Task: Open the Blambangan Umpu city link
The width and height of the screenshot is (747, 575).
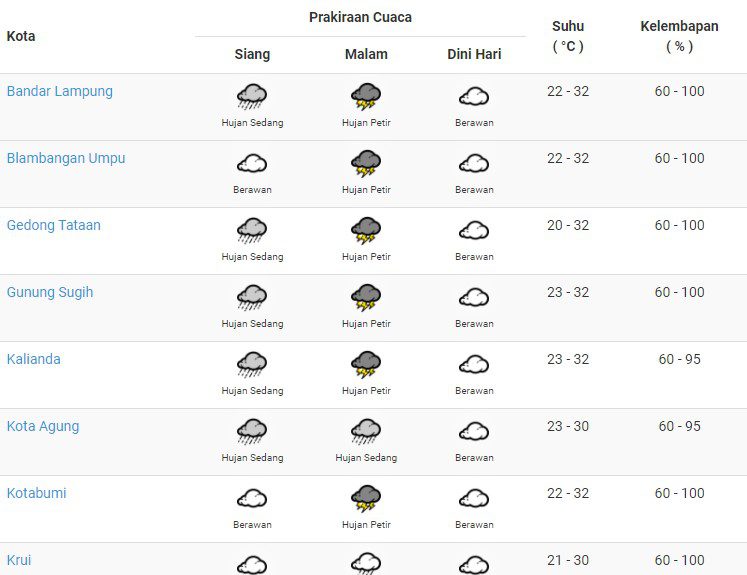Action: point(66,158)
